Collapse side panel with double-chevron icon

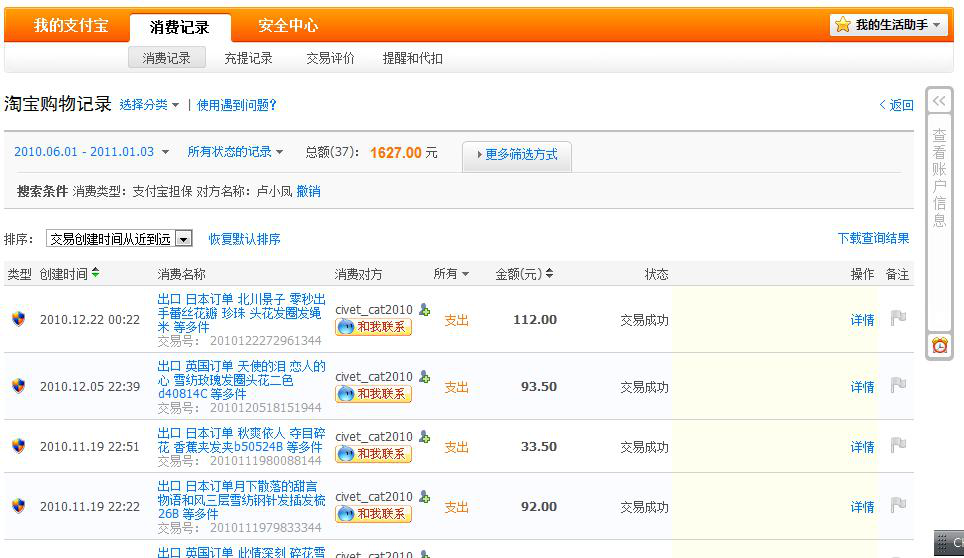(x=939, y=101)
